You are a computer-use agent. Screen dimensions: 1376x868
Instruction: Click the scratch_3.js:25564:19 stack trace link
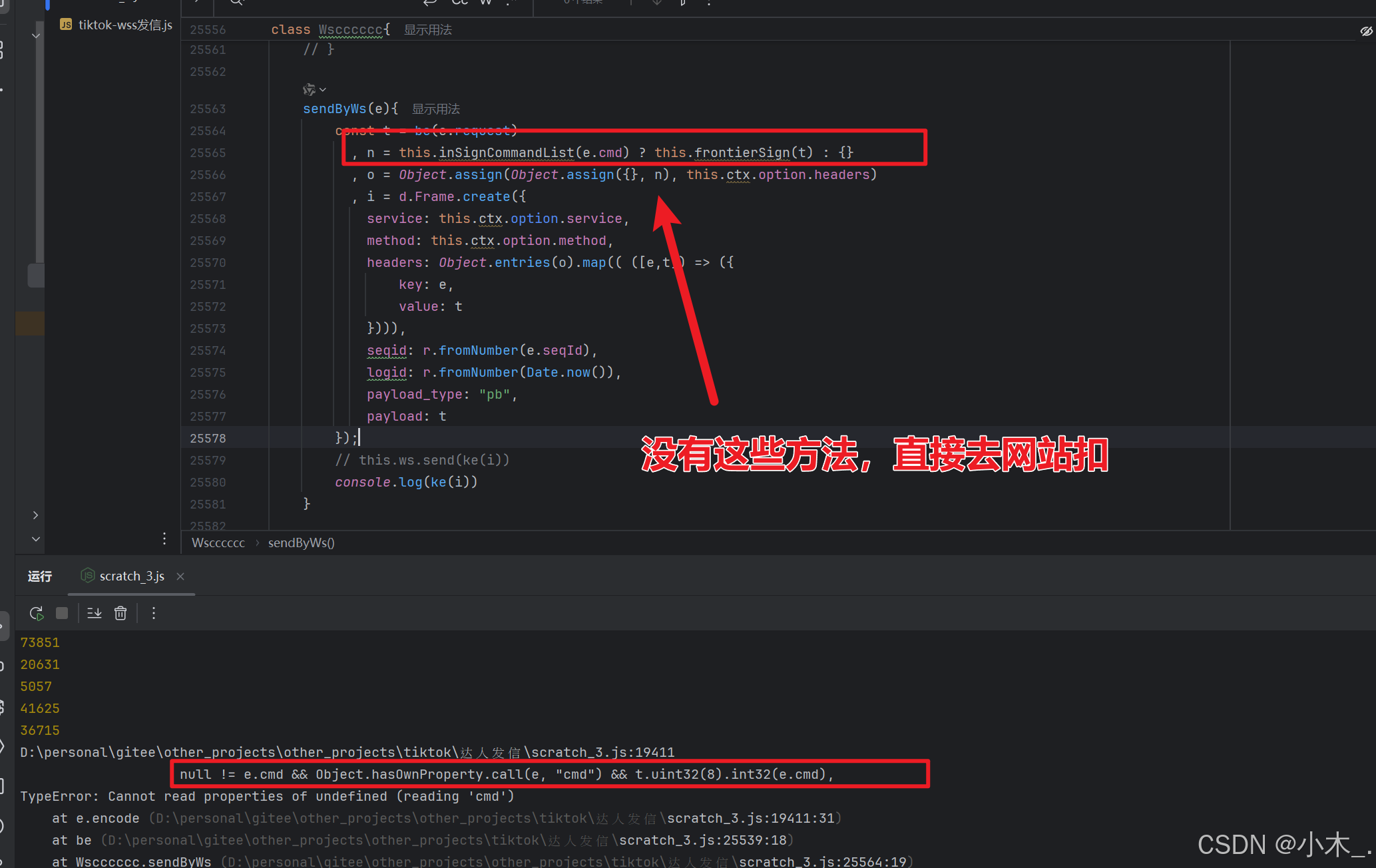point(822,862)
